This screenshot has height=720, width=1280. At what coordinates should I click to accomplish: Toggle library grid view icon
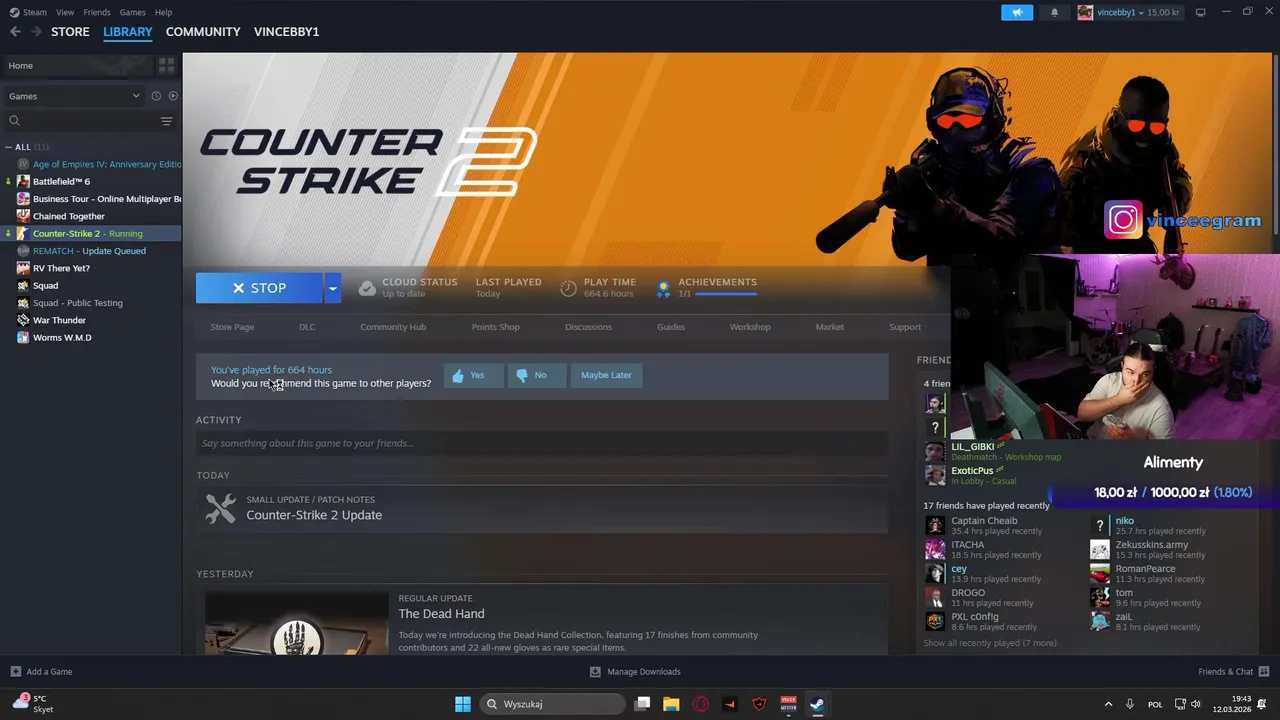point(167,65)
